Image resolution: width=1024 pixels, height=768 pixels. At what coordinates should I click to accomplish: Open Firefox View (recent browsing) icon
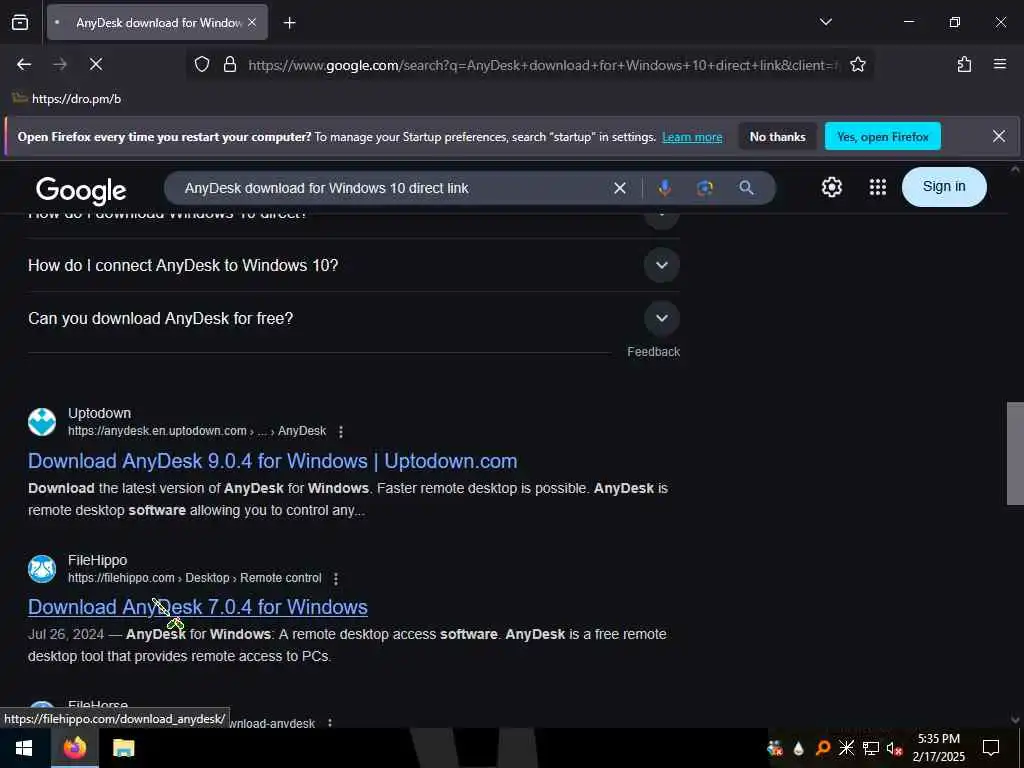tap(20, 22)
